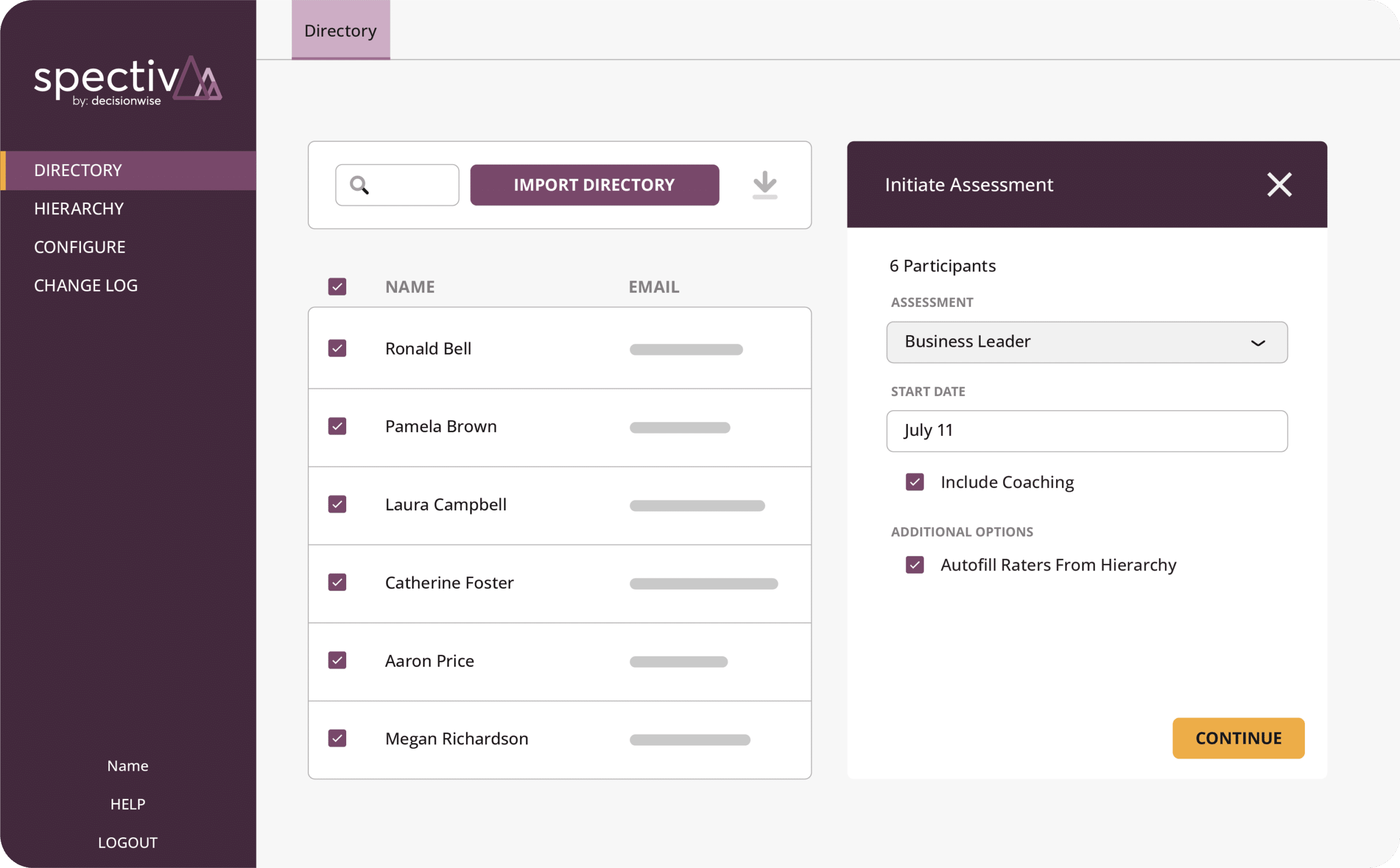Select a different assessment type
This screenshot has width=1400, height=868.
point(1088,341)
